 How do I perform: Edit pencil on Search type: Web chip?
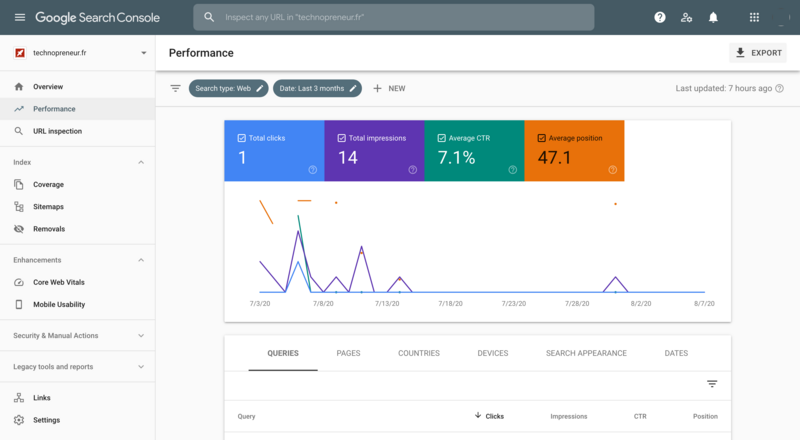point(260,88)
